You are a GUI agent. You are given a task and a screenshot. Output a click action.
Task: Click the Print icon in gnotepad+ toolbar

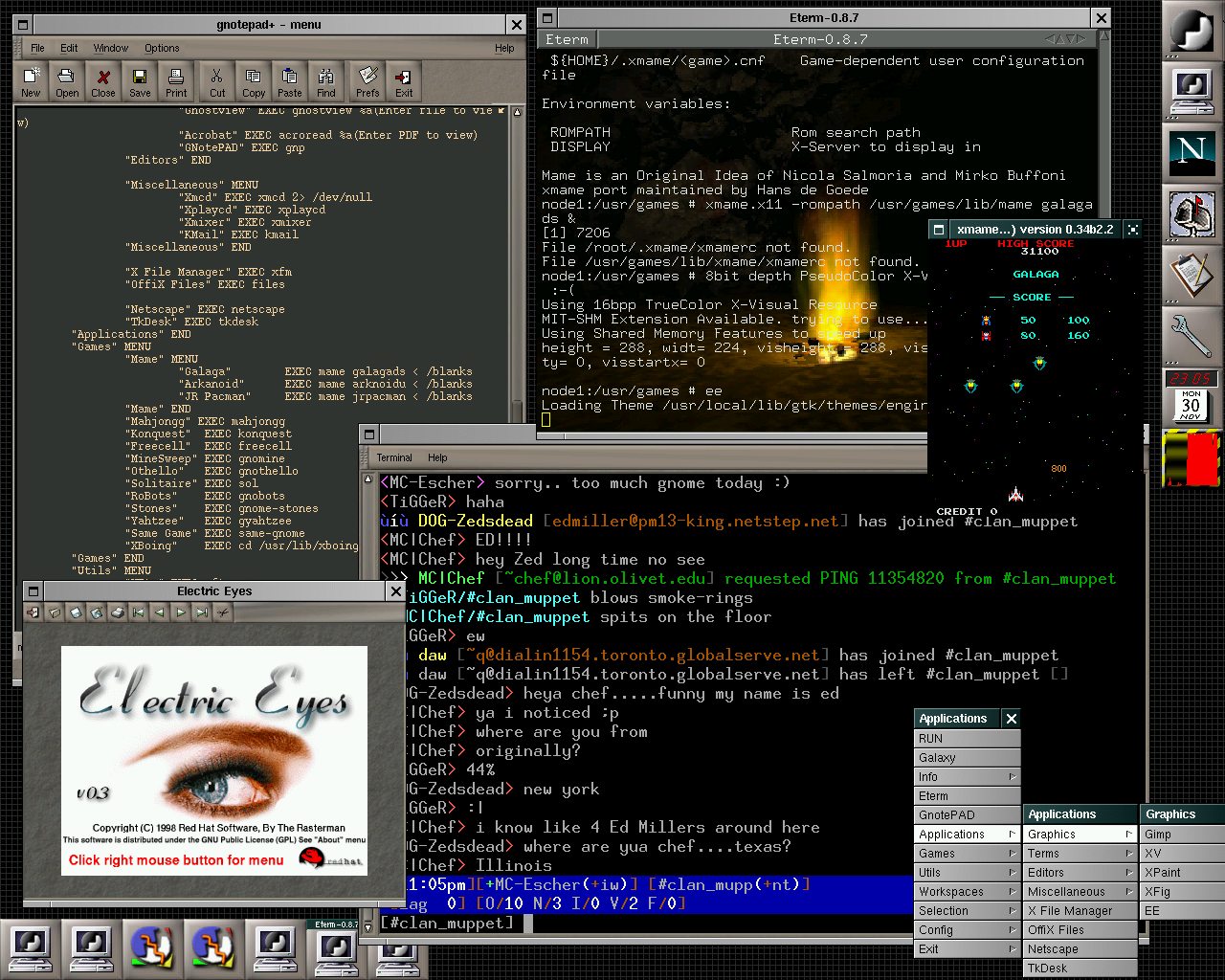[x=176, y=81]
